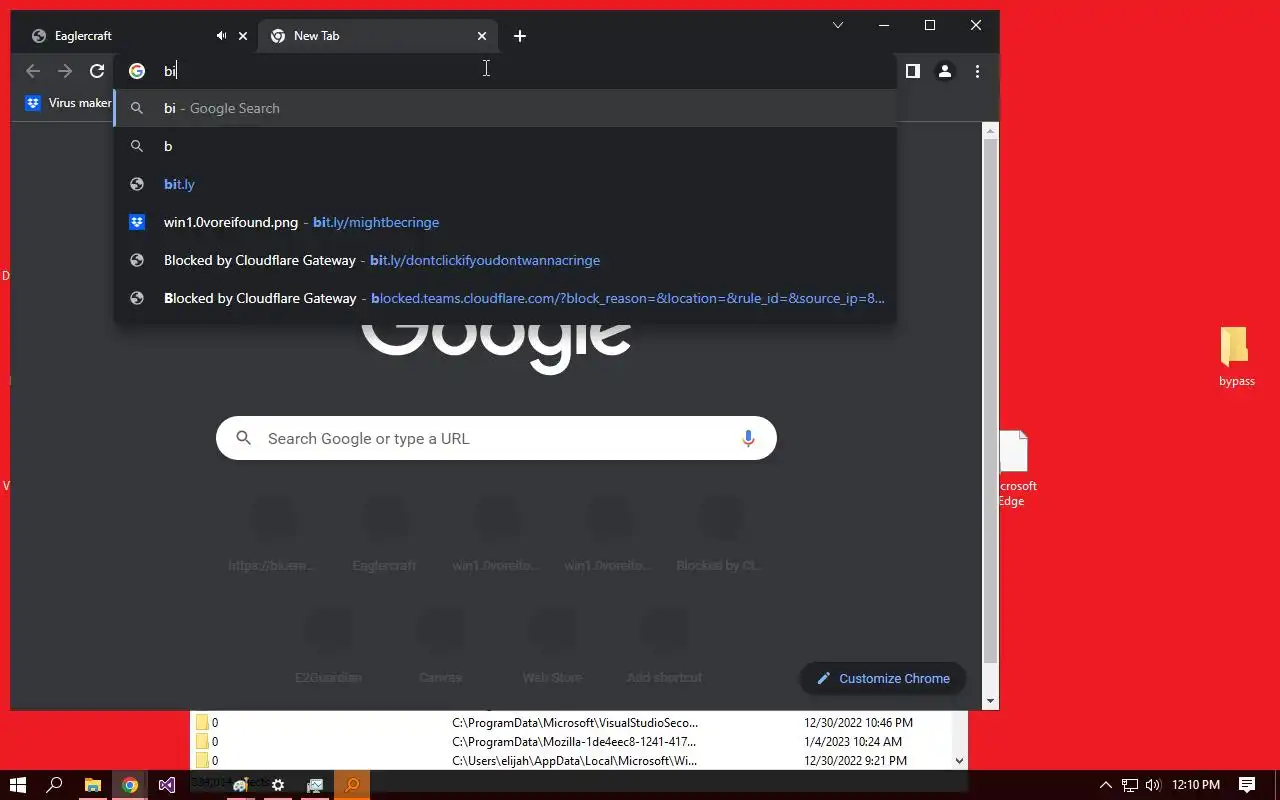Open the Chrome three-dot menu
The width and height of the screenshot is (1280, 800).
pyautogui.click(x=977, y=71)
